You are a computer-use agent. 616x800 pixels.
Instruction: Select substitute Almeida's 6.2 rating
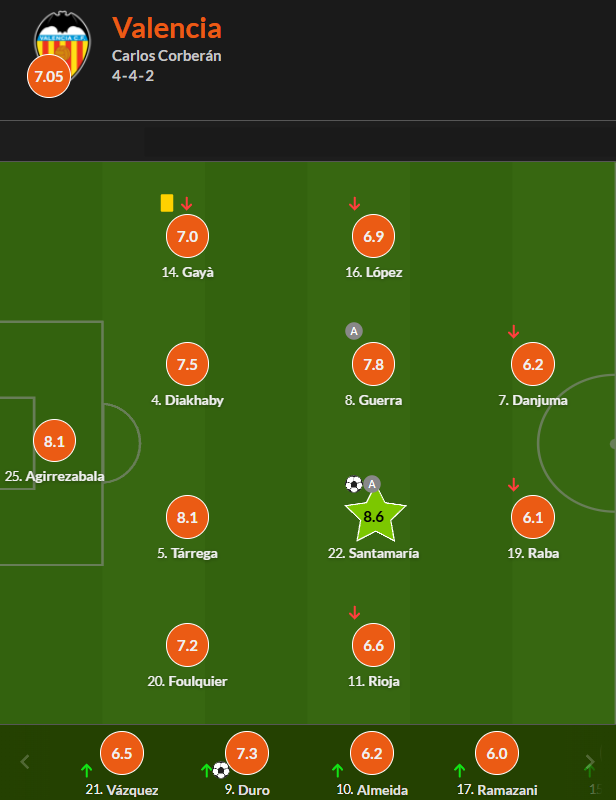pos(372,753)
